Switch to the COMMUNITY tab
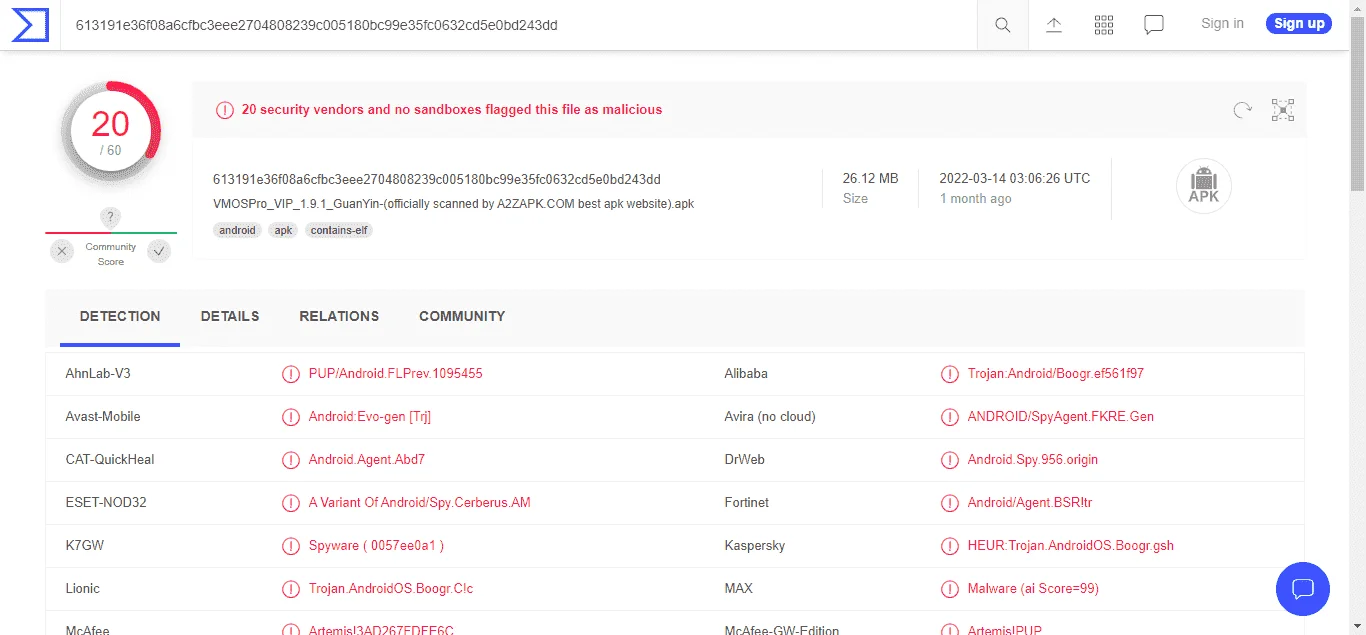Screen dimensions: 1366x635 click(462, 316)
